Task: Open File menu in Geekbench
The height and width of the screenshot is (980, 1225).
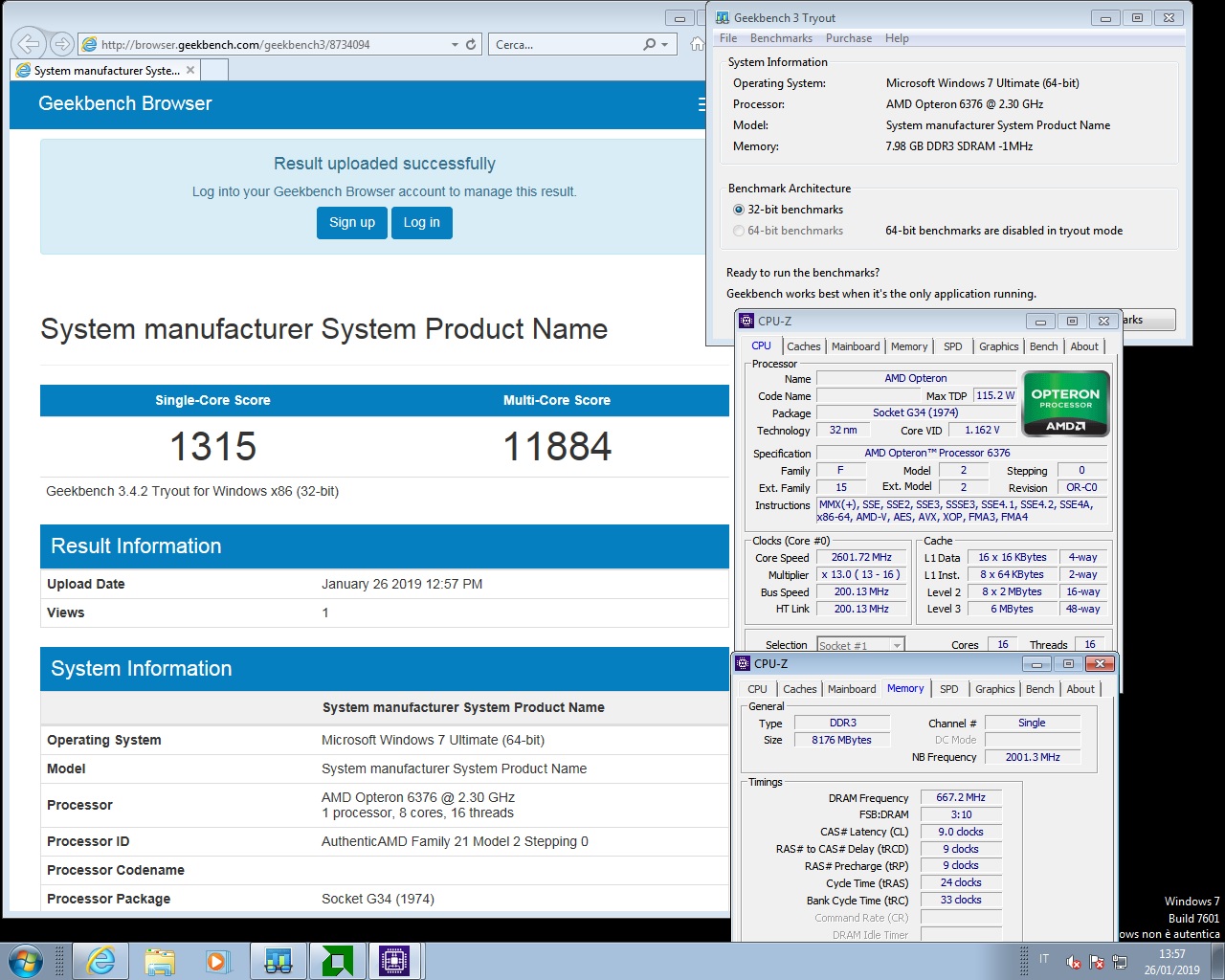Action: pos(728,38)
